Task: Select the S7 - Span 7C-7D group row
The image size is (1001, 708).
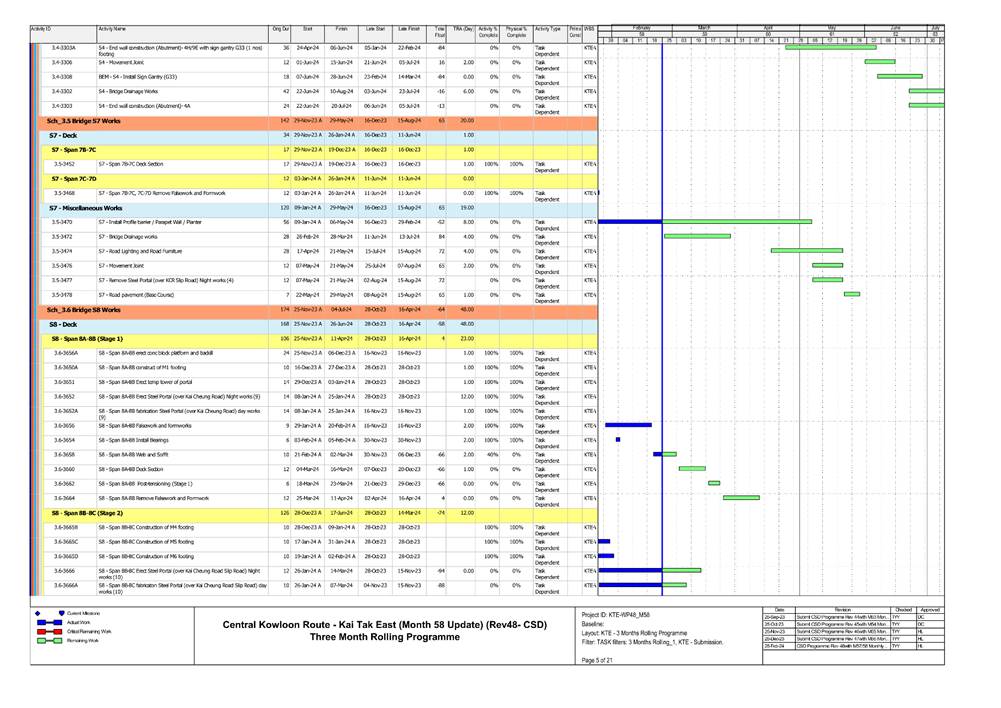Action: click(82, 178)
